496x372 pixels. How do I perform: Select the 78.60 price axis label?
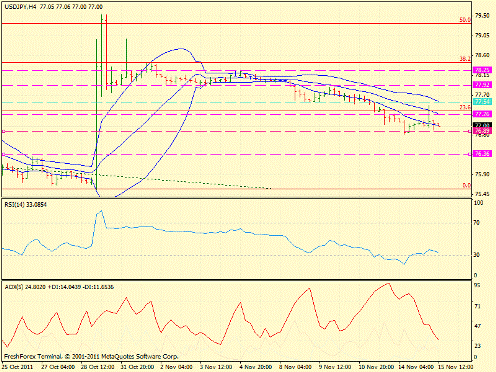(x=482, y=55)
